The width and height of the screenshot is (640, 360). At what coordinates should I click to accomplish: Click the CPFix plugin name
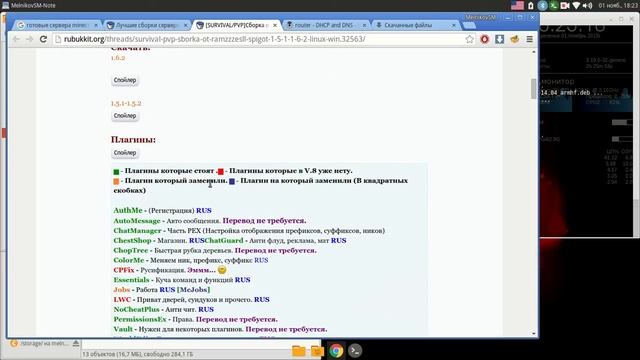coord(124,270)
